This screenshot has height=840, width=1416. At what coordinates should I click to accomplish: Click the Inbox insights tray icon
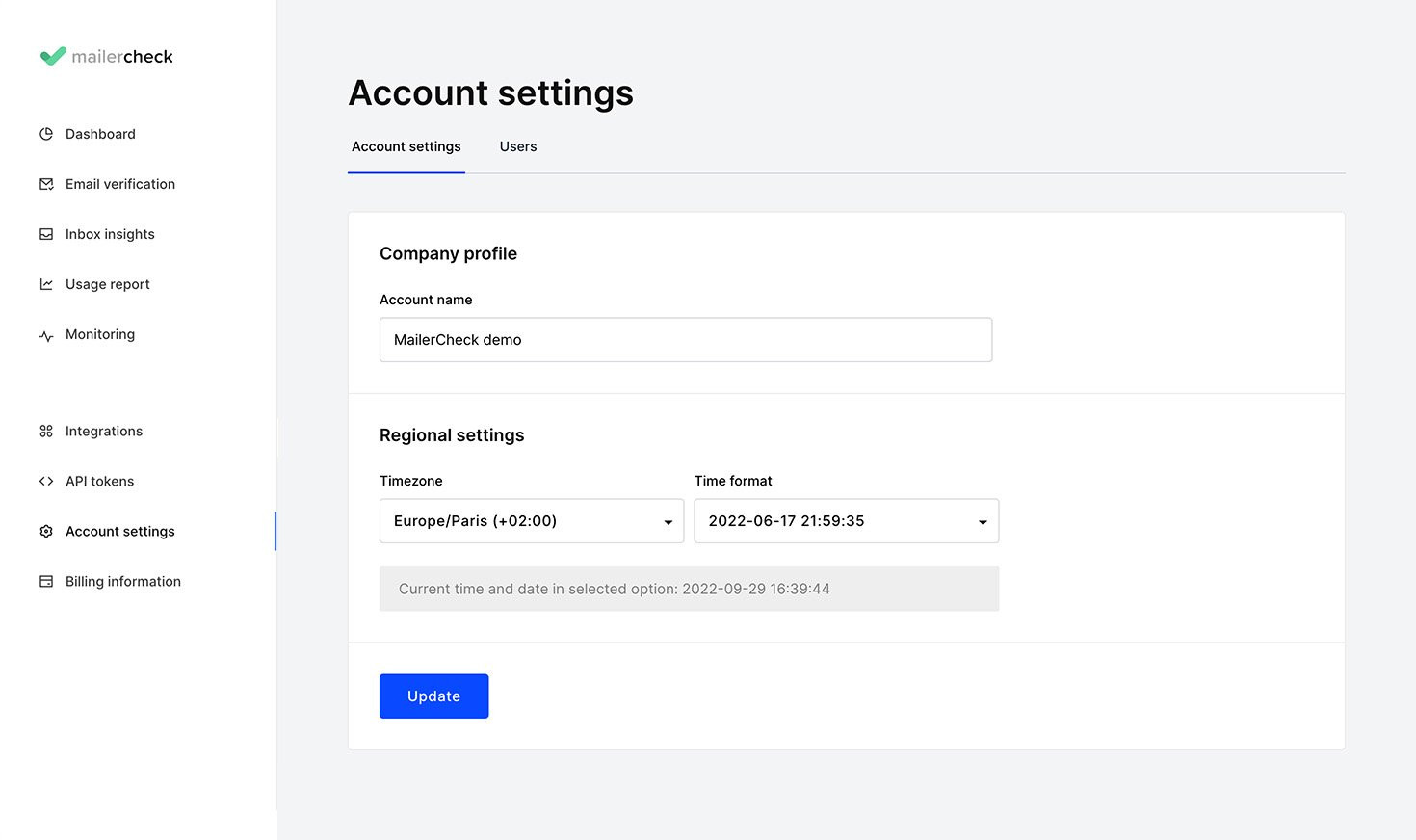coord(46,234)
